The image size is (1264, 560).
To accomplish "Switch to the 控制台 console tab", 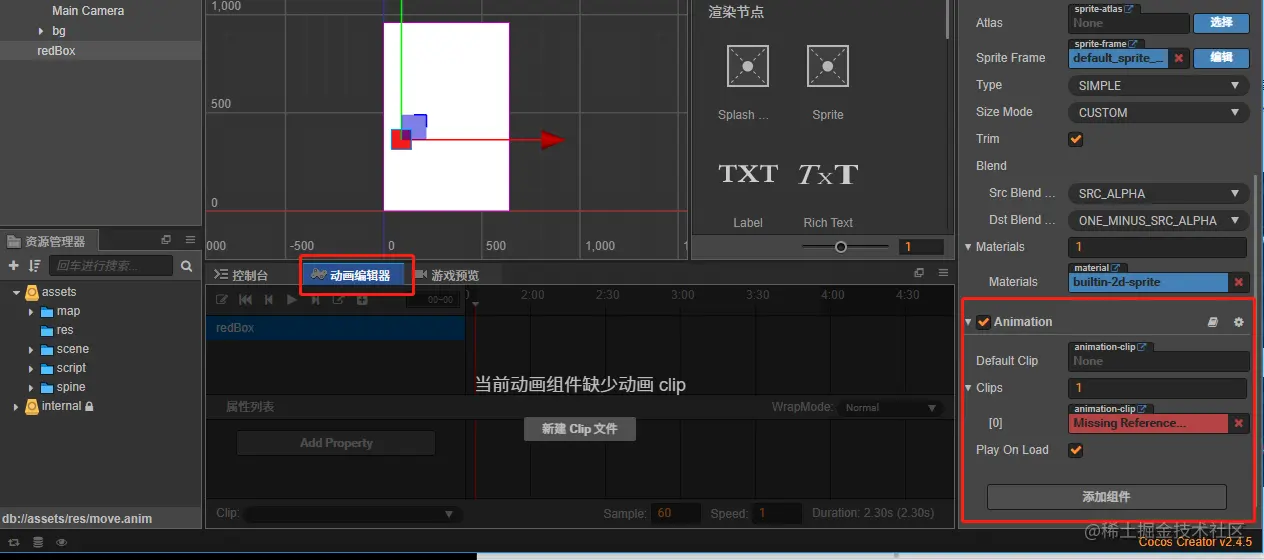I will [242, 275].
